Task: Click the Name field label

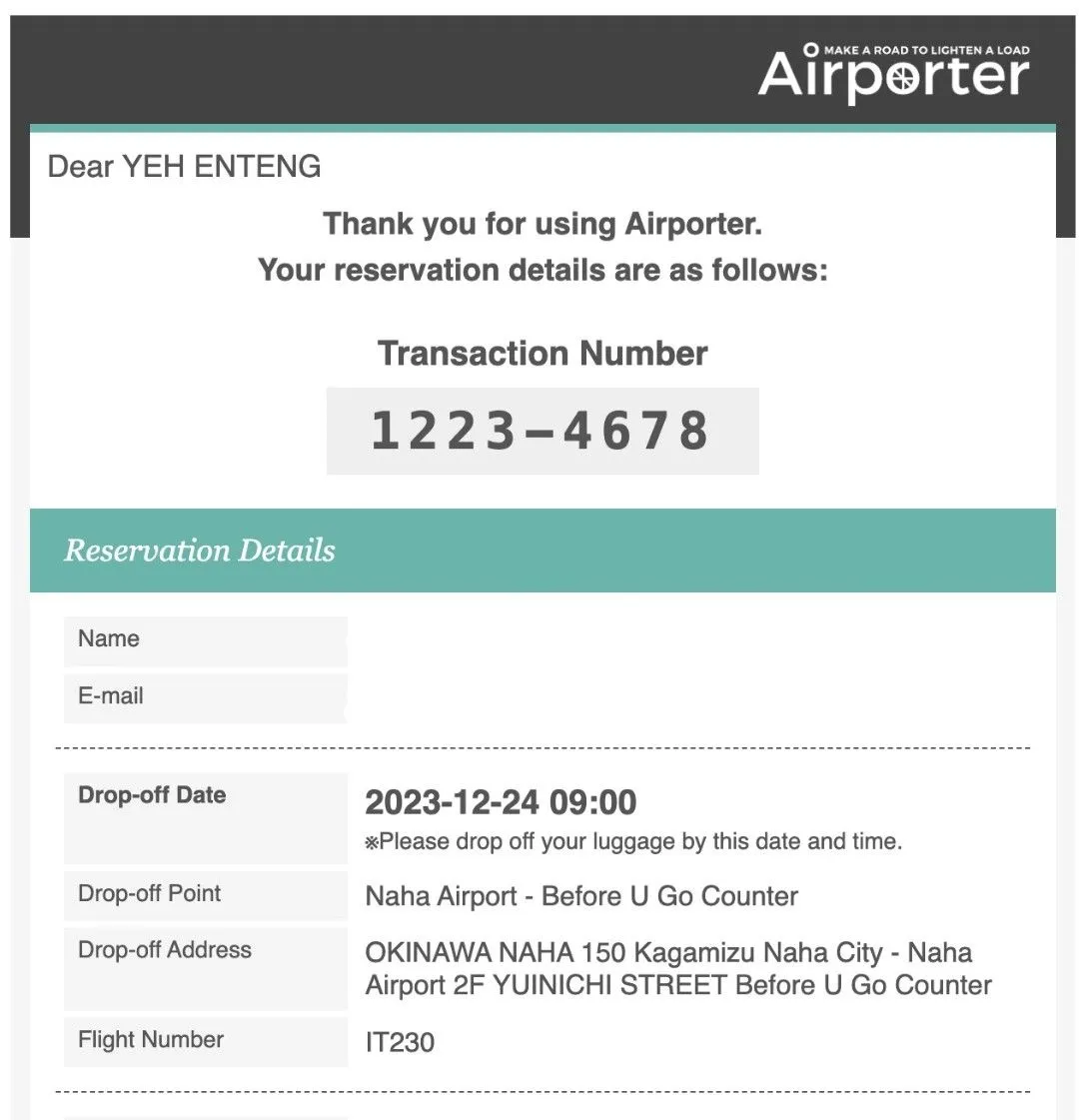Action: click(109, 638)
